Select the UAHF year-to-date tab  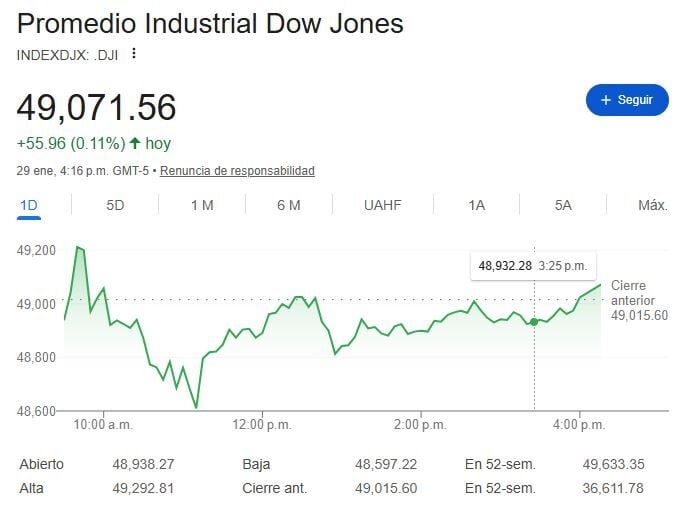383,205
